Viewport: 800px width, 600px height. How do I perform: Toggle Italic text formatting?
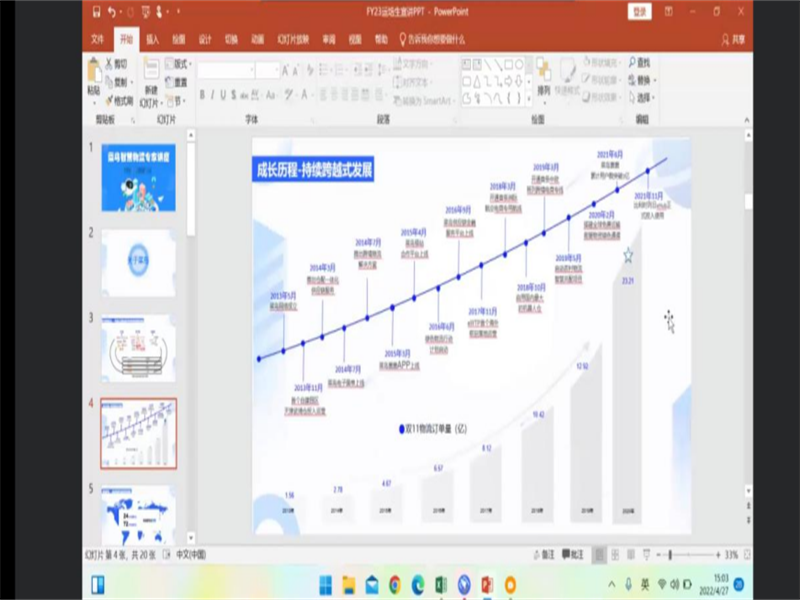214,95
